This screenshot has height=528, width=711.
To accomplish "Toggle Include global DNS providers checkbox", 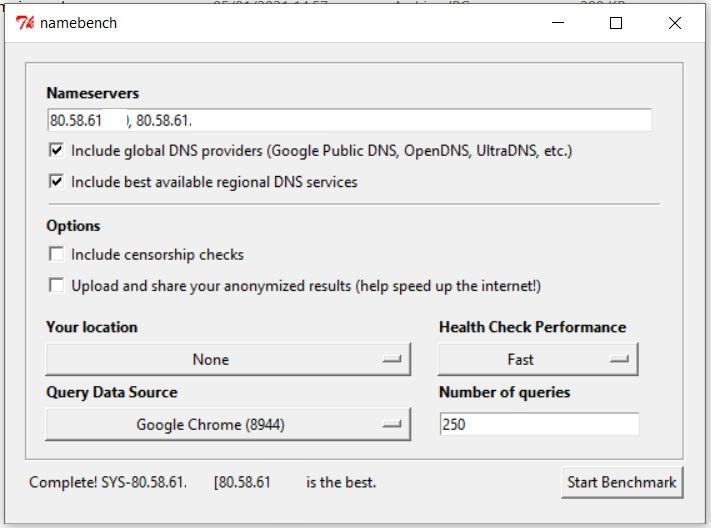I will point(56,151).
